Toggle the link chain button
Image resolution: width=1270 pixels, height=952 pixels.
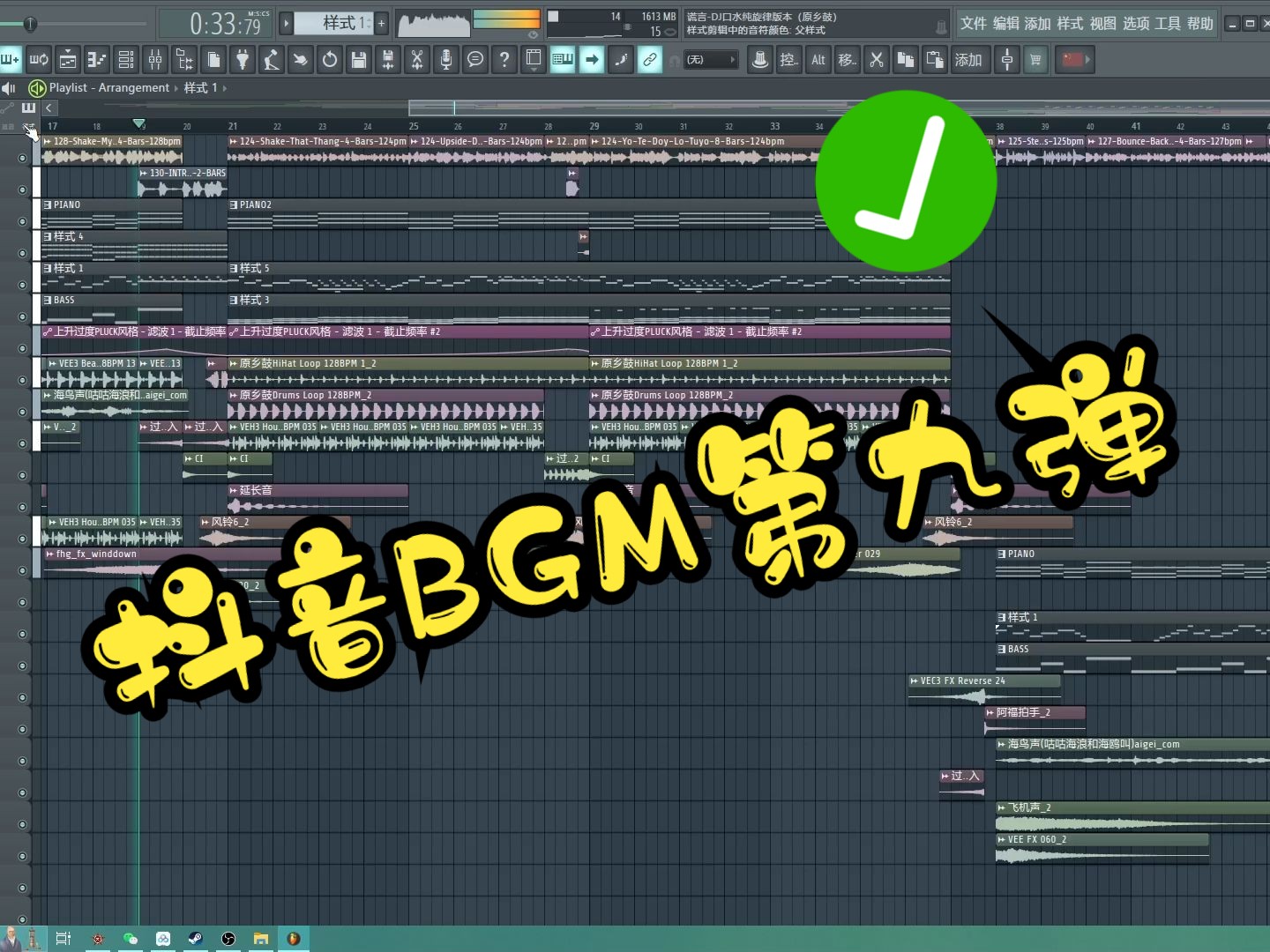pos(650,59)
